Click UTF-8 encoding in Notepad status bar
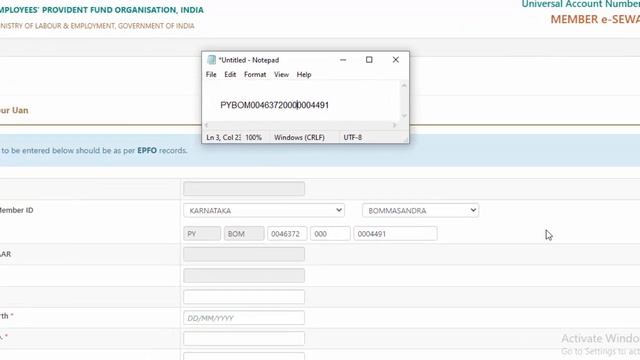The image size is (640, 360). 353,138
